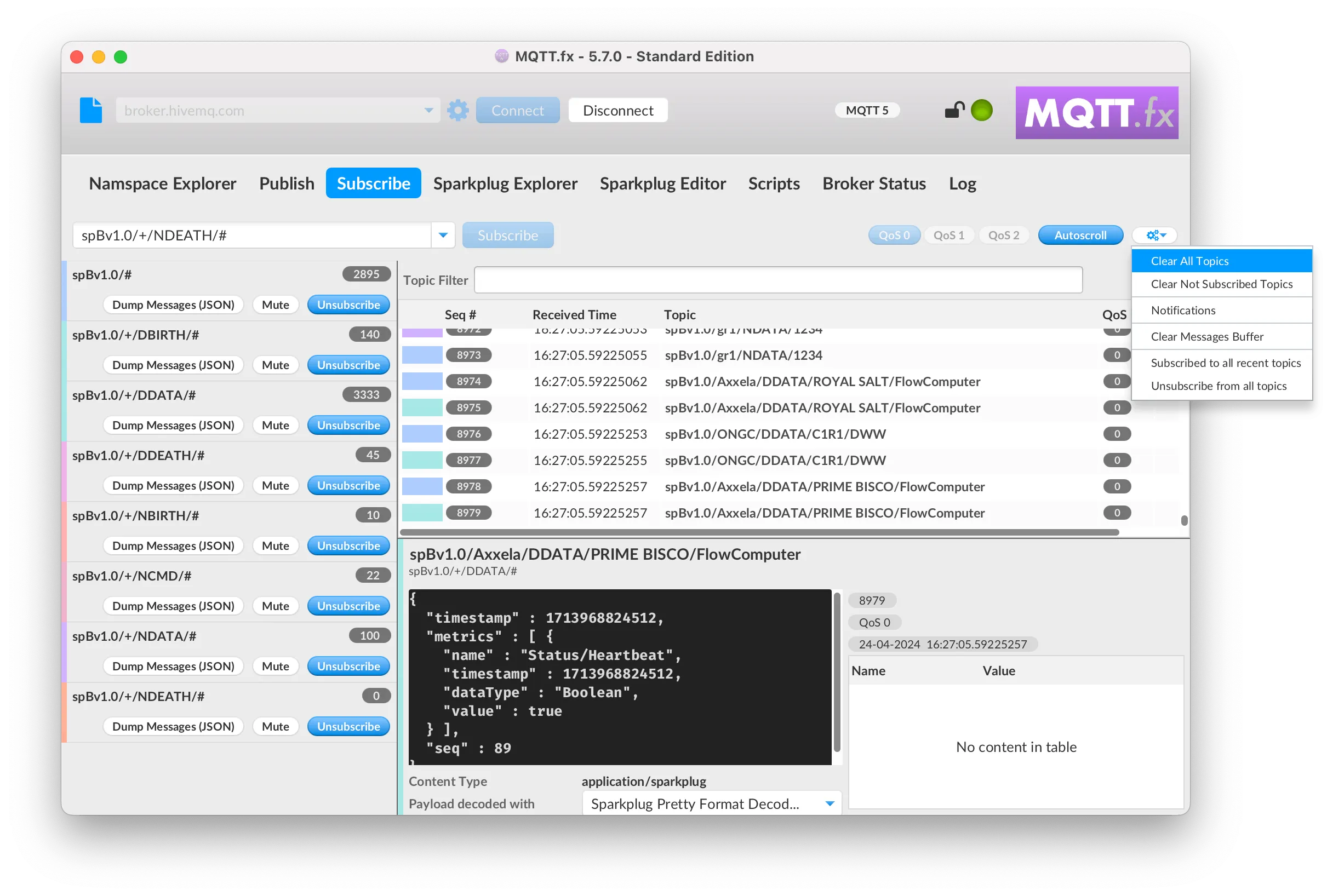Click Unsubscribe button for spBv1.0/+/NDEATH/#
The width and height of the screenshot is (1327, 896).
346,725
